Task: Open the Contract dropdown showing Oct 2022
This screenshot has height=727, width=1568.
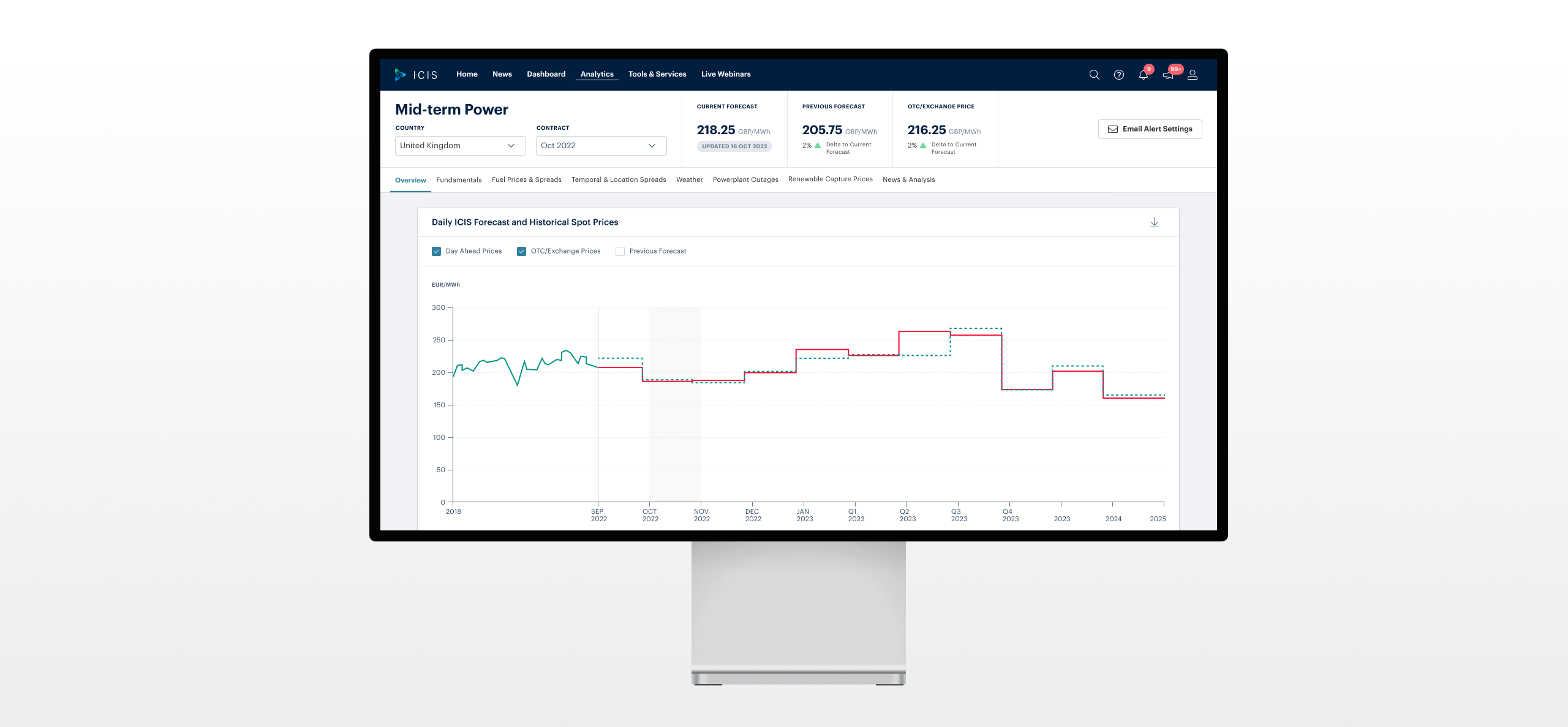Action: 601,146
